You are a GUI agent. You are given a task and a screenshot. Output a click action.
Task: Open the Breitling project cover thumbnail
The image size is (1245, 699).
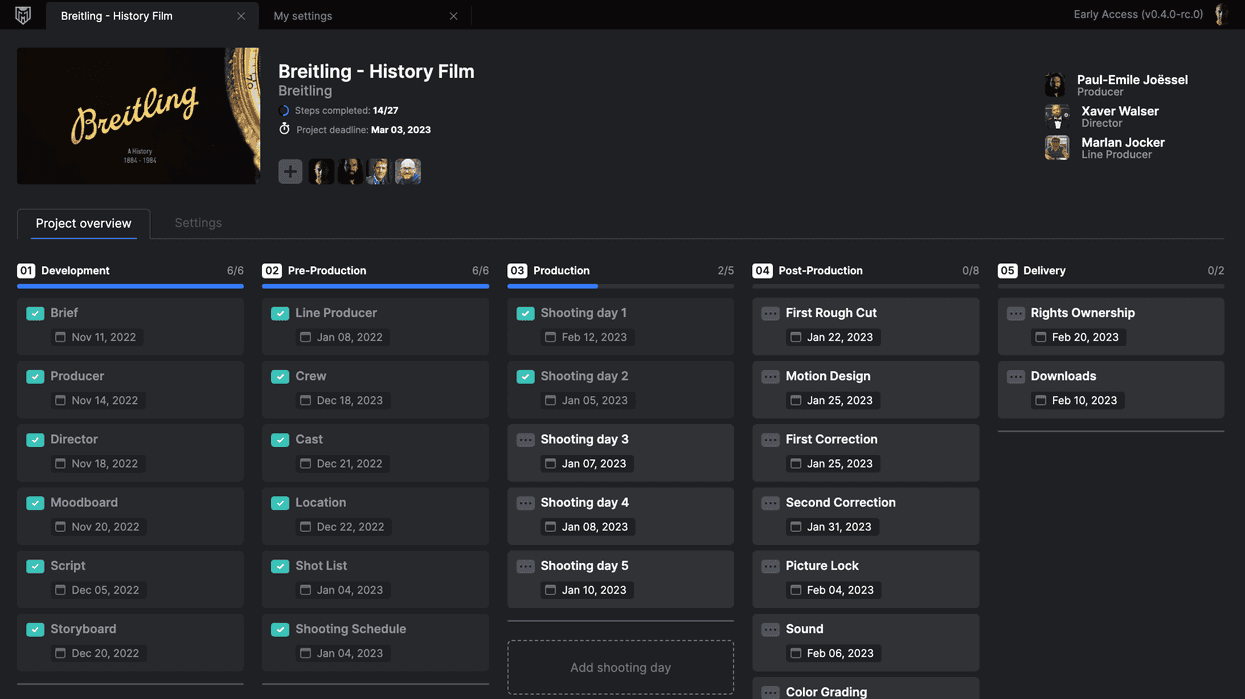pyautogui.click(x=138, y=116)
